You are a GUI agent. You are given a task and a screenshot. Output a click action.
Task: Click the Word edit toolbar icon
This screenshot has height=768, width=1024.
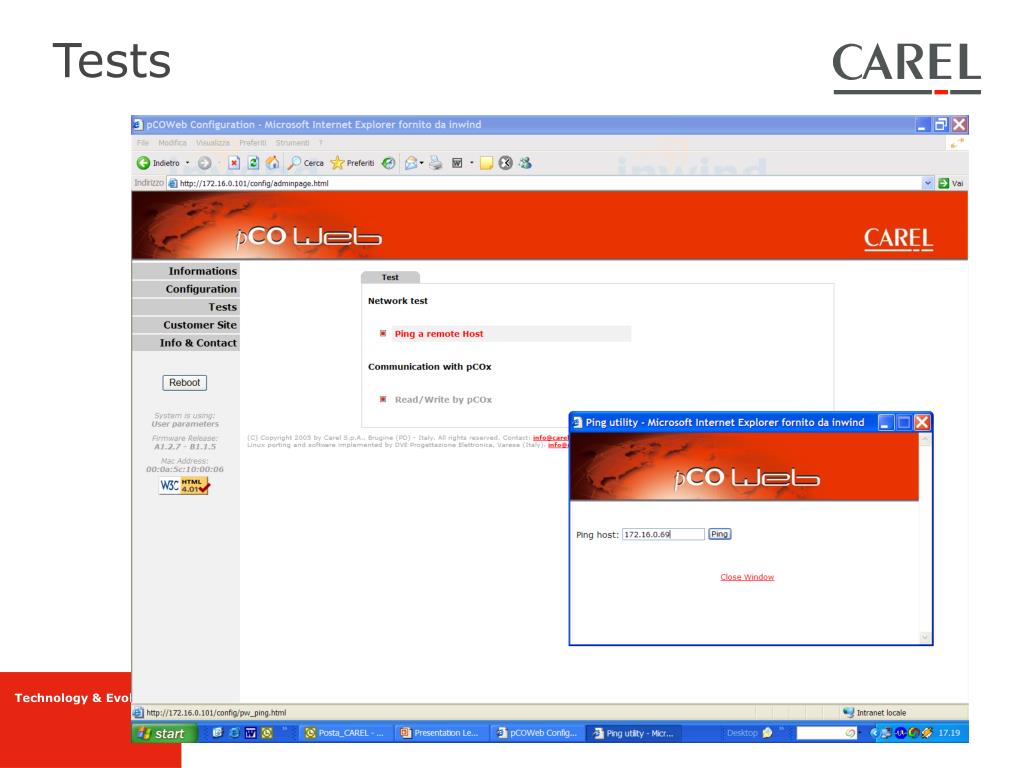coord(457,163)
